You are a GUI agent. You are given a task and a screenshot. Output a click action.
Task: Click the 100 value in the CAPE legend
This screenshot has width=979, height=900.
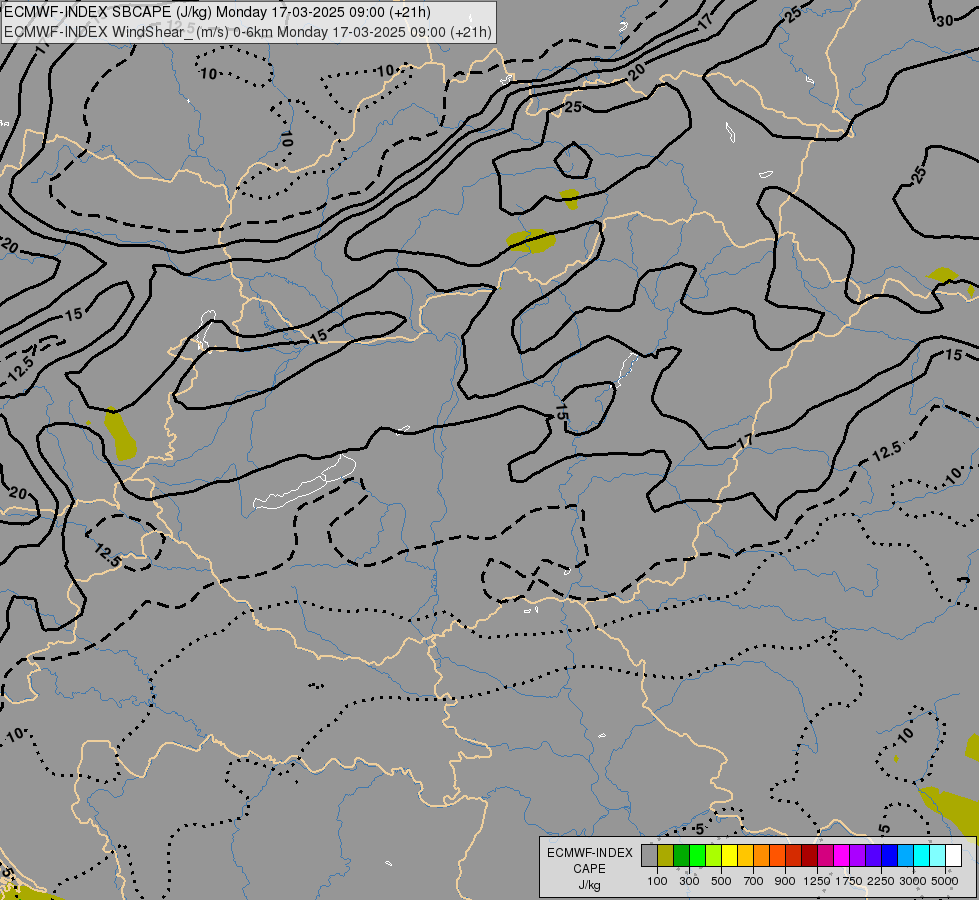[x=657, y=881]
